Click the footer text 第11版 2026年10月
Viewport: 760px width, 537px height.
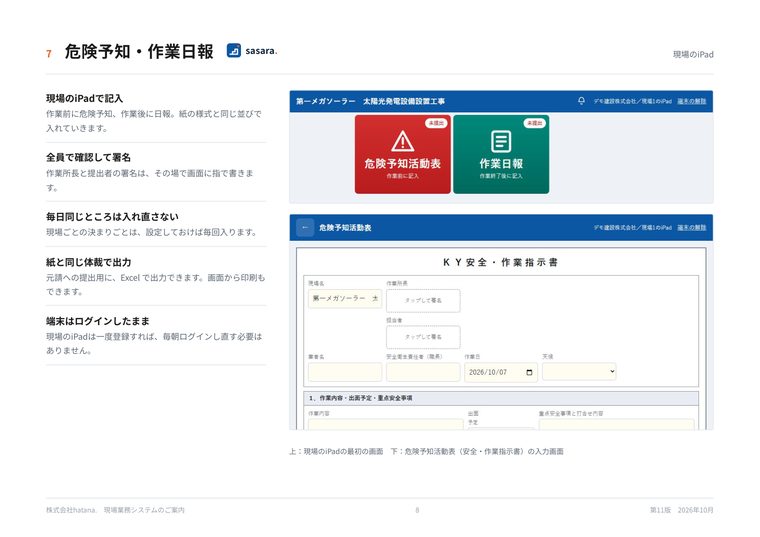(681, 510)
